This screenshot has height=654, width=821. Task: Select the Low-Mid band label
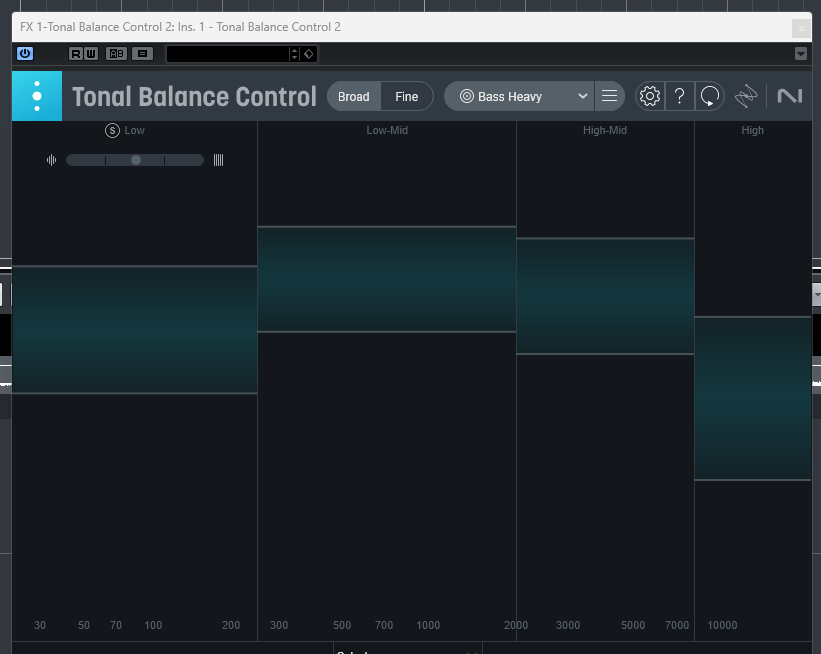[387, 130]
